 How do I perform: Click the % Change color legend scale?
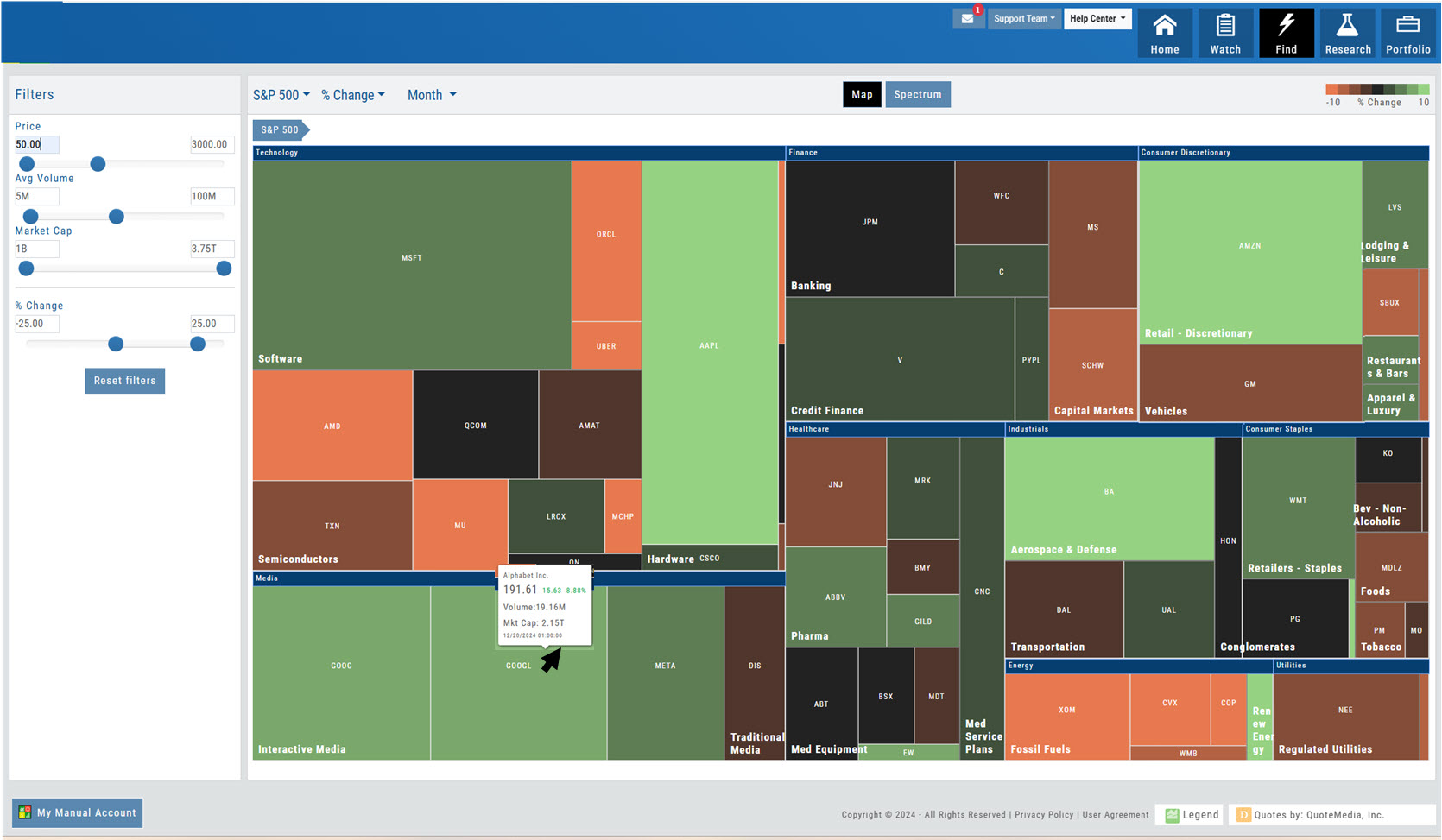[x=1377, y=89]
